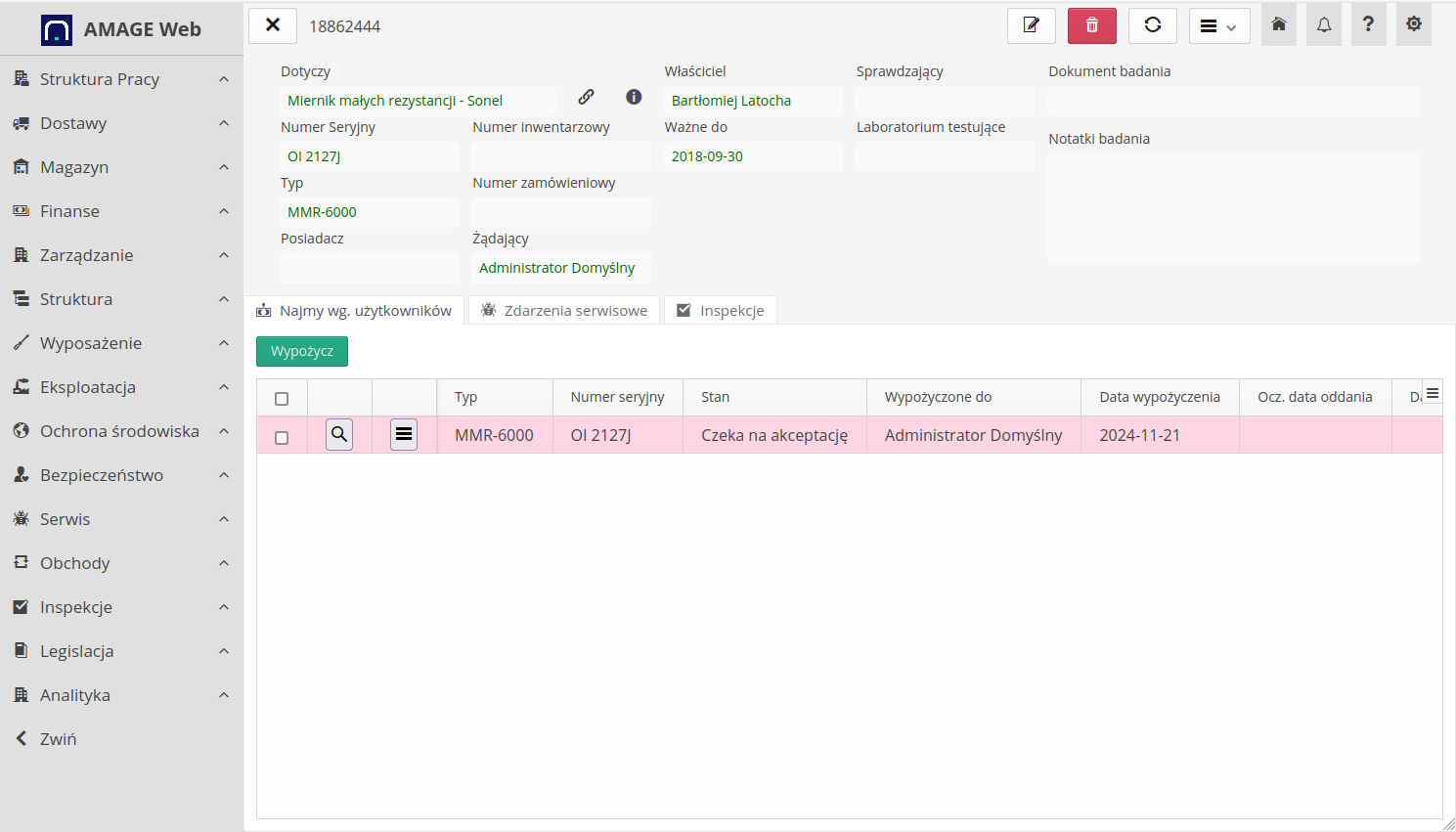Click the AMAGE Web logo icon
The width and height of the screenshot is (1456, 832).
point(57,29)
